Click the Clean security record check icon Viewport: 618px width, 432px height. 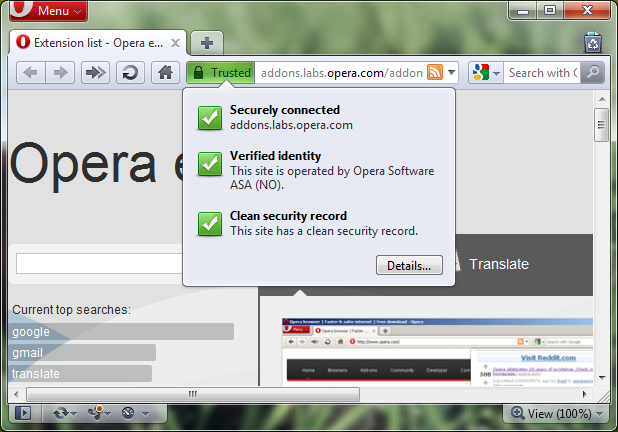[x=210, y=224]
